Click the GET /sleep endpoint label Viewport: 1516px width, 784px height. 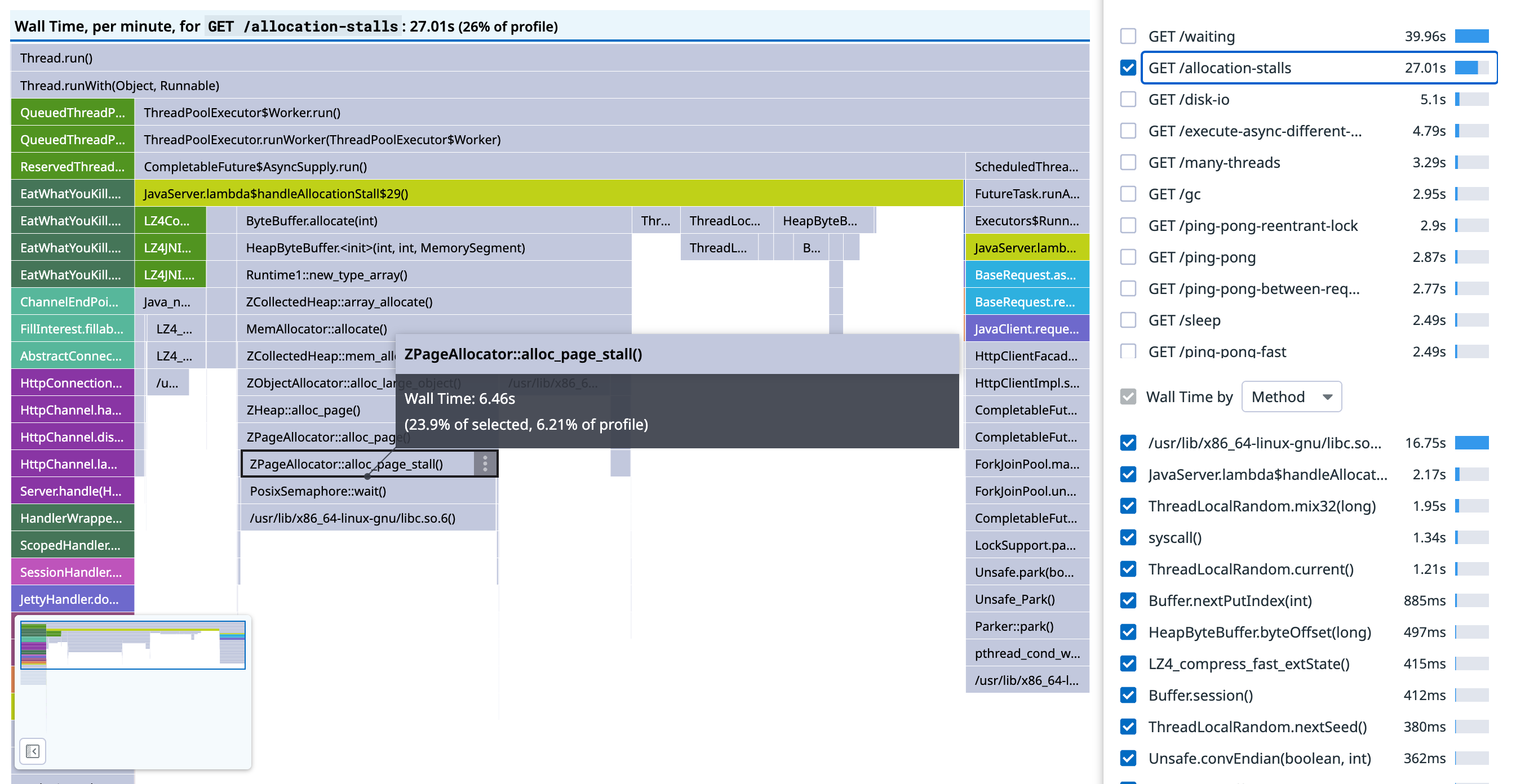click(x=1184, y=320)
